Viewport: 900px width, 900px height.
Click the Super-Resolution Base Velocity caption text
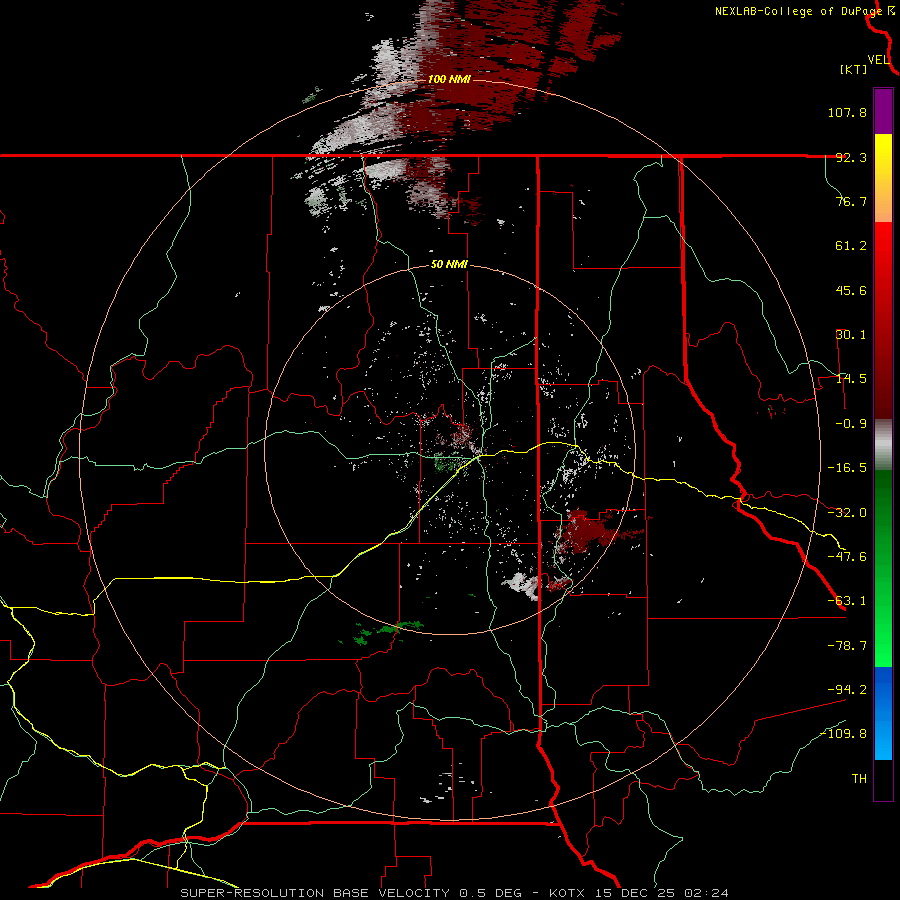(x=454, y=893)
